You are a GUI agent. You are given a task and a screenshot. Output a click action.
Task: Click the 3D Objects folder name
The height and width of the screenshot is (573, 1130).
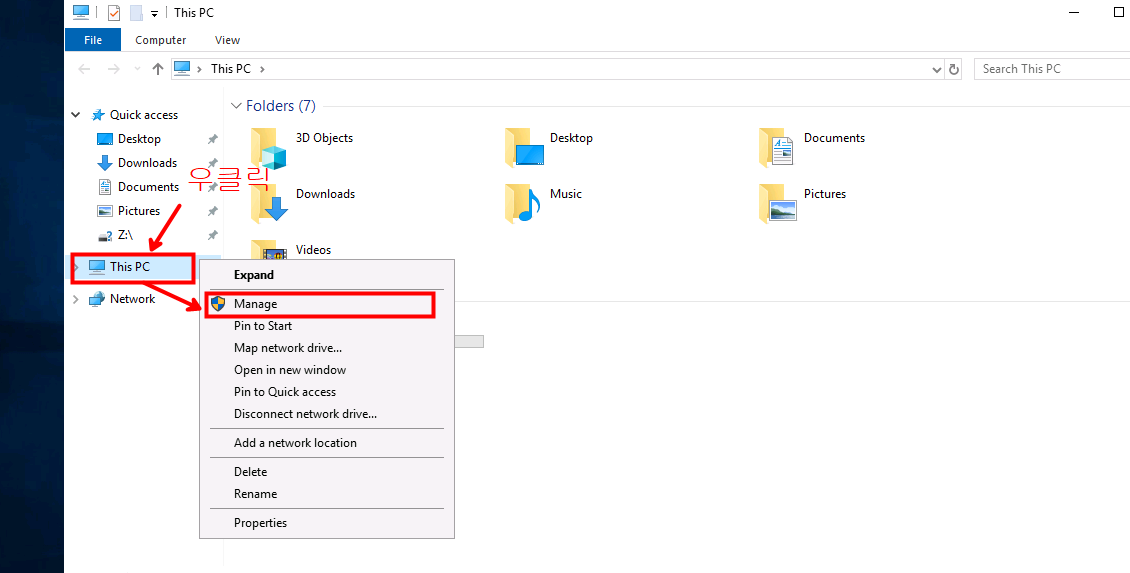coord(324,138)
